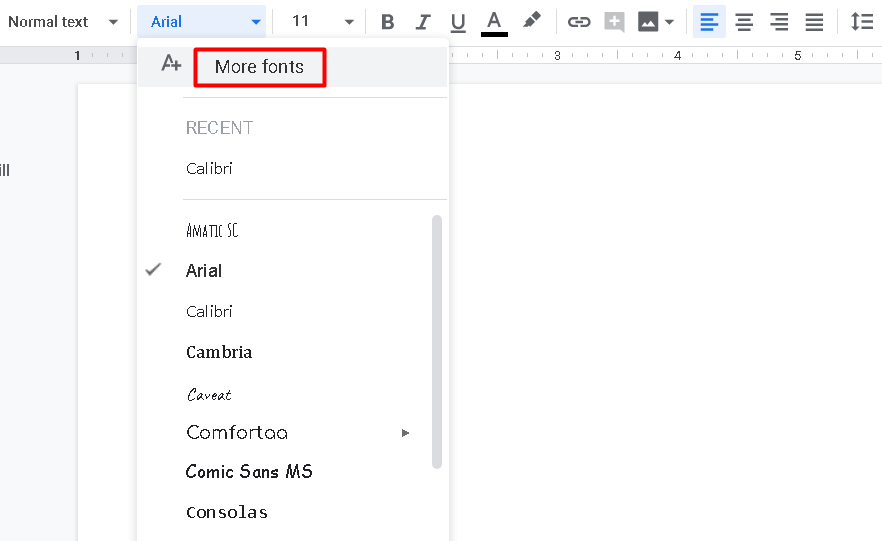The height and width of the screenshot is (541, 882).
Task: Click the insert image icon
Action: tap(648, 22)
